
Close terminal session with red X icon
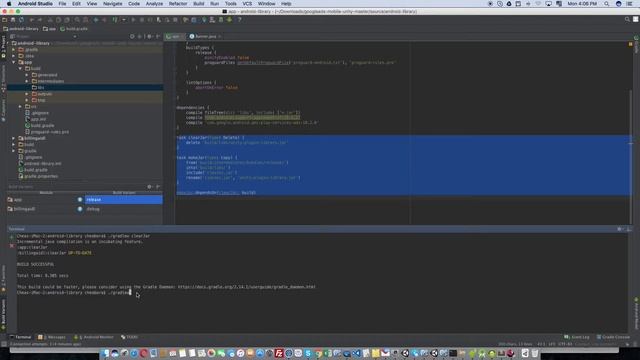(11, 246)
